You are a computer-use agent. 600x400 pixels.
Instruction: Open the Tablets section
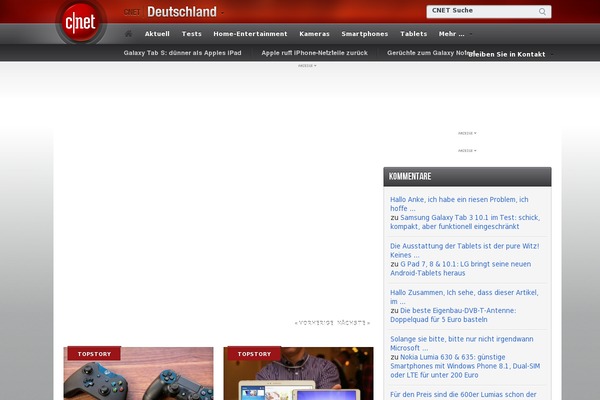pyautogui.click(x=414, y=34)
